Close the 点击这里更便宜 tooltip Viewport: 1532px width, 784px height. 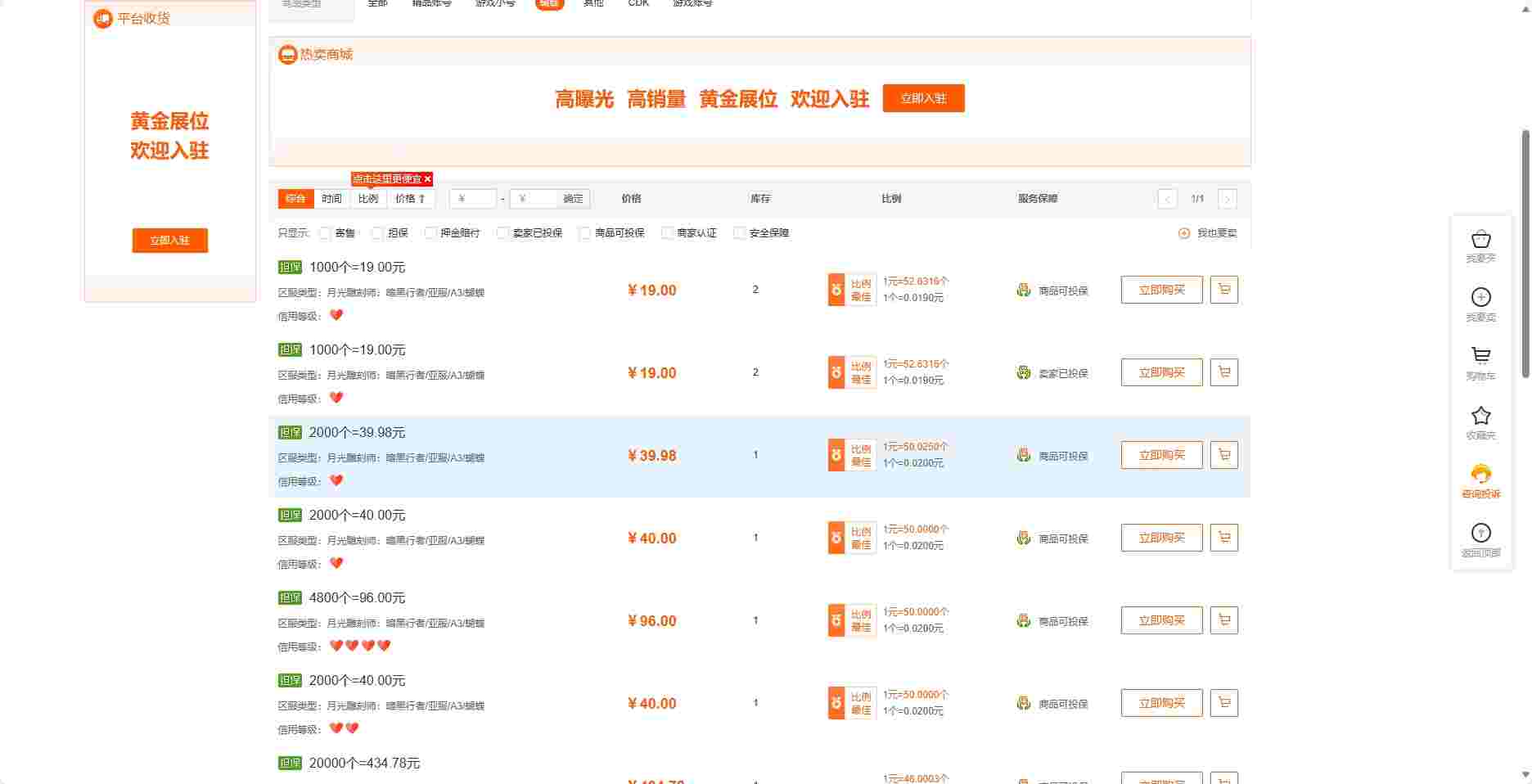(427, 179)
